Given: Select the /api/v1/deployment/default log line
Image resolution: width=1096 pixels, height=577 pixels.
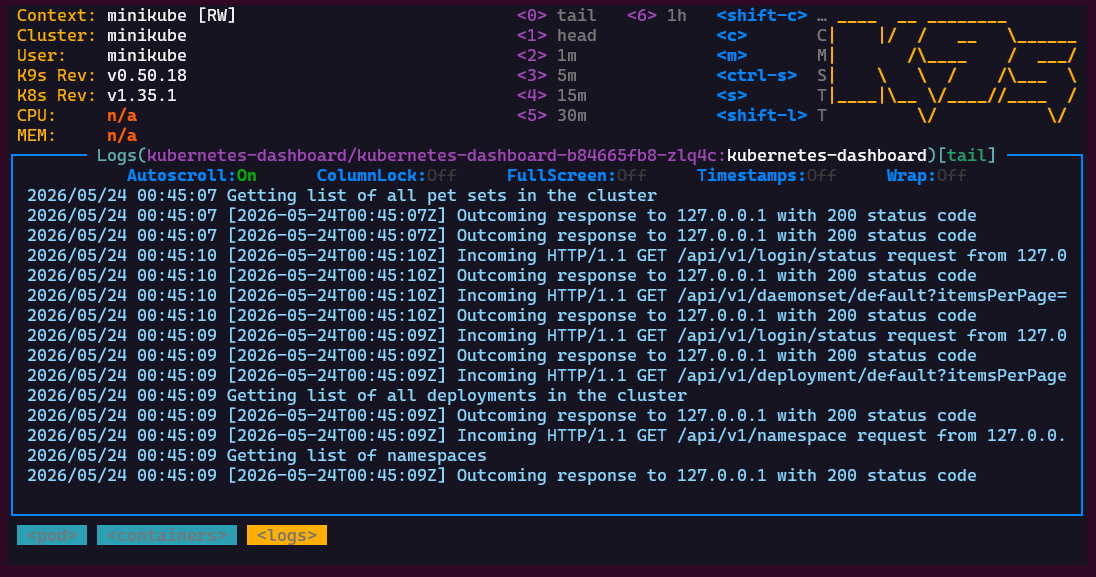Looking at the screenshot, I should coord(547,376).
